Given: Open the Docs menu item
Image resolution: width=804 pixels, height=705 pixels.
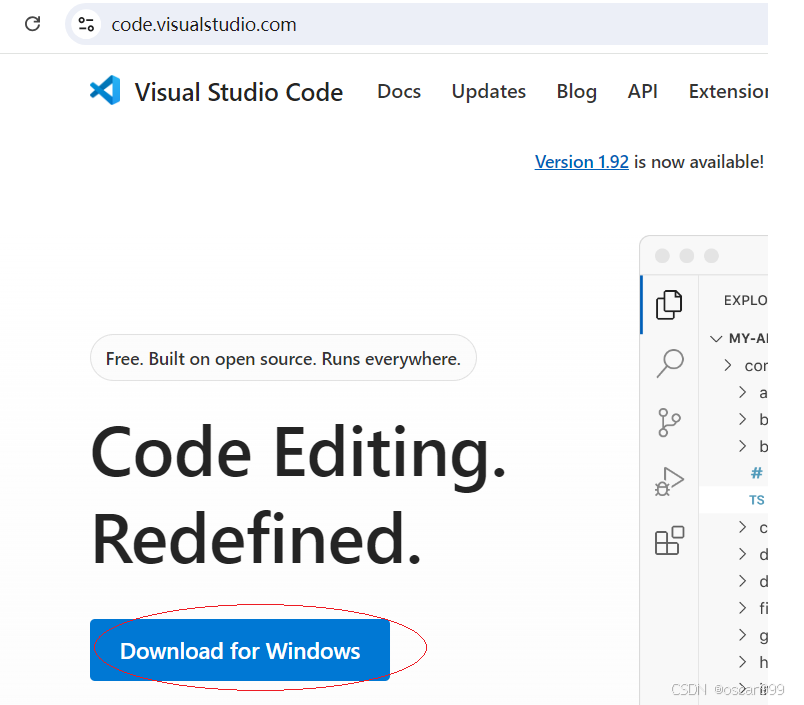Looking at the screenshot, I should [x=399, y=91].
